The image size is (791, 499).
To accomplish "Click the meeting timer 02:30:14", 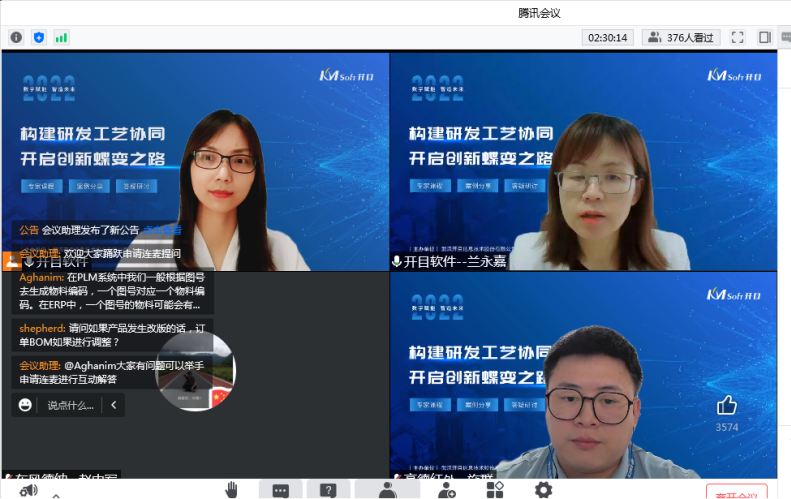I will pyautogui.click(x=608, y=37).
